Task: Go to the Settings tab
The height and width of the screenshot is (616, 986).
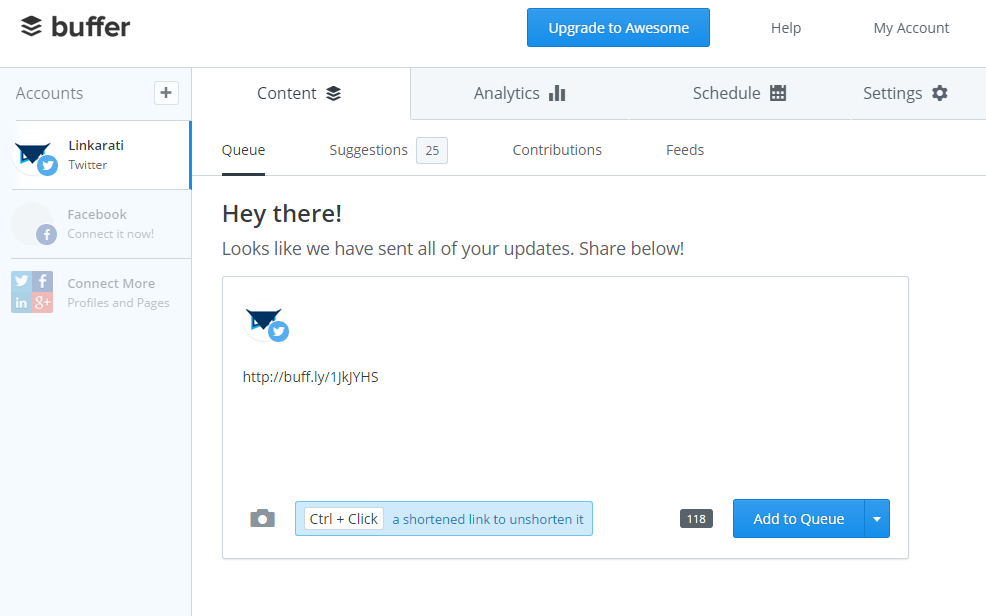Action: tap(904, 93)
